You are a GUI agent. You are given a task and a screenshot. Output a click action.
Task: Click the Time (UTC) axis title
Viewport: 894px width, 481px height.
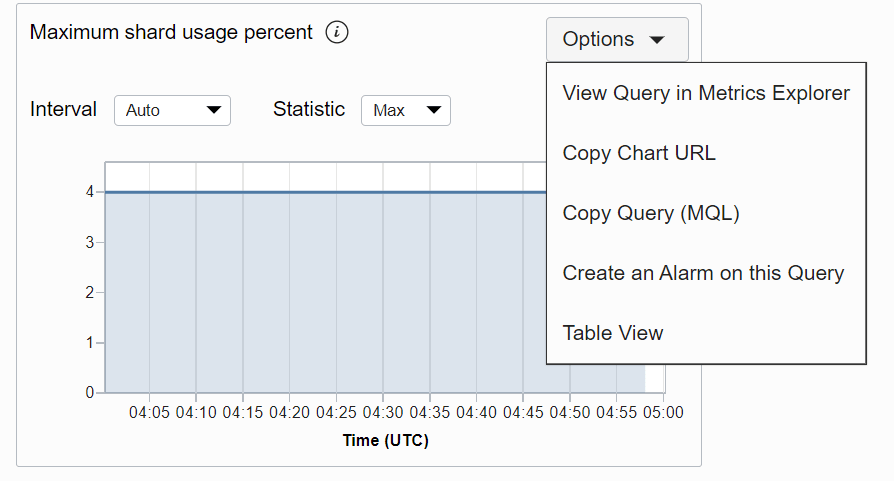(385, 440)
